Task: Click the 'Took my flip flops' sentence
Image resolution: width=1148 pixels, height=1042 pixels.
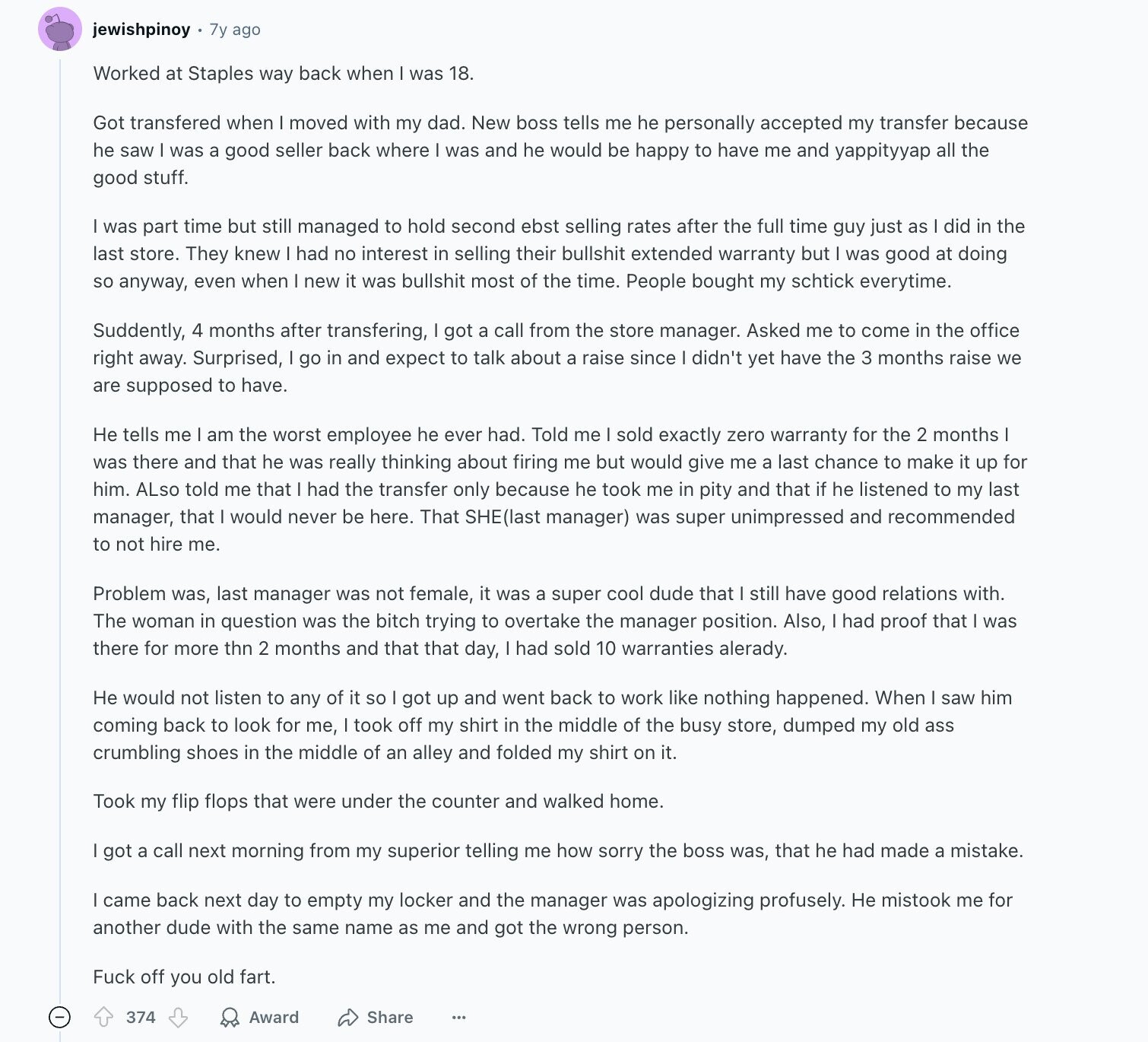Action: click(379, 801)
